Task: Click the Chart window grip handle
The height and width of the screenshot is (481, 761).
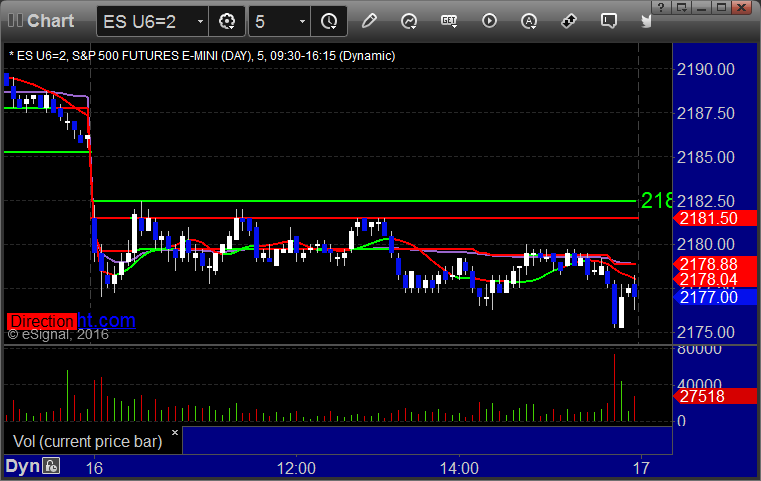Action: tap(15, 21)
